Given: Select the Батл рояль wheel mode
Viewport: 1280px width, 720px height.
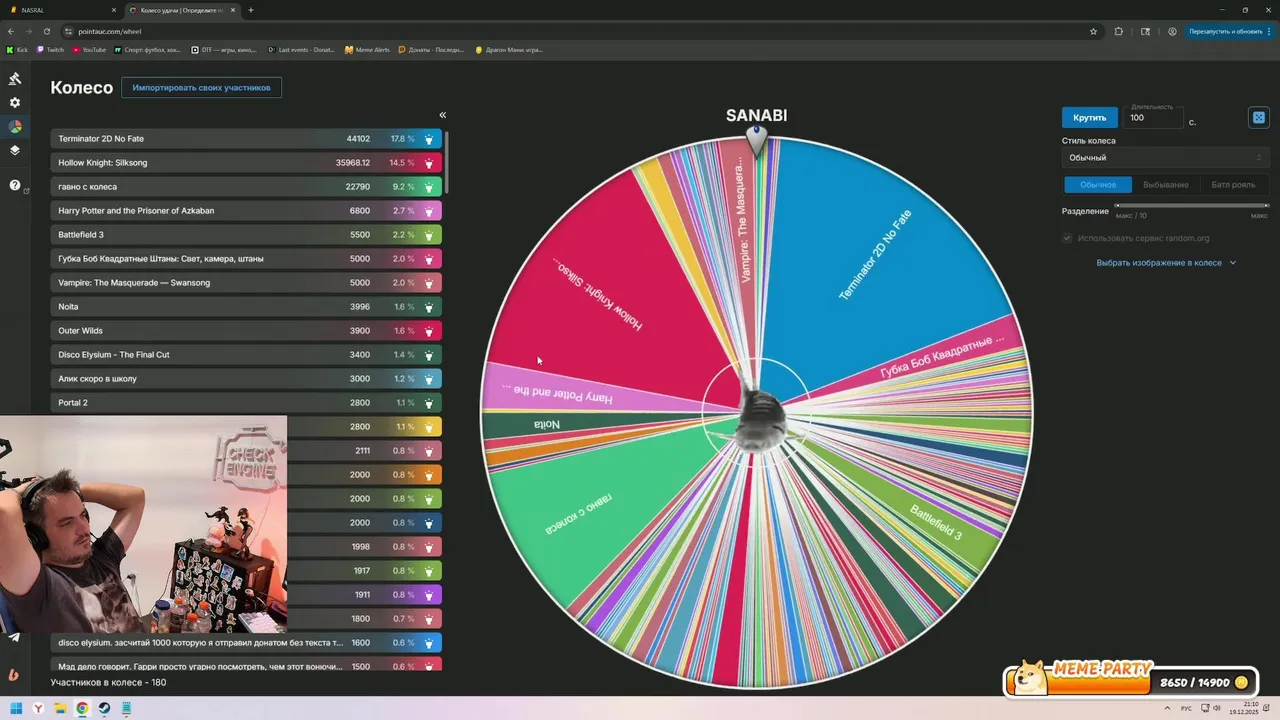Looking at the screenshot, I should tap(1233, 185).
